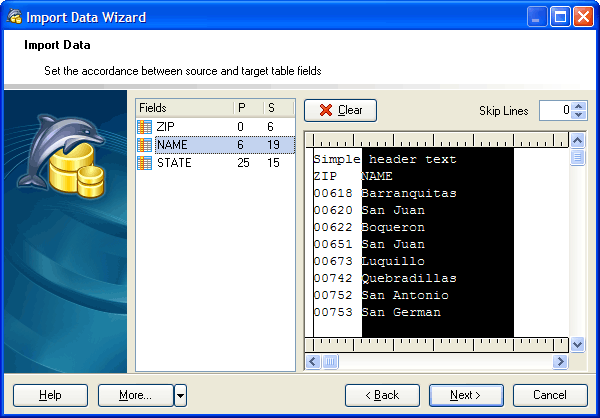This screenshot has width=600, height=418.
Task: Increase Skip Lines with up arrow
Action: click(579, 105)
